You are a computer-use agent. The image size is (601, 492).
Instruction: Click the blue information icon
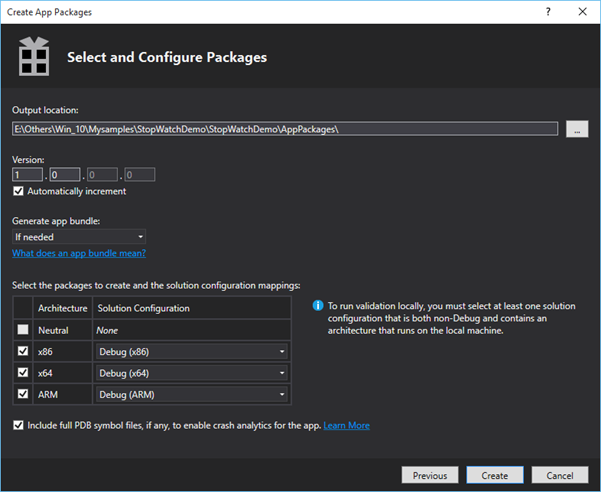[316, 306]
